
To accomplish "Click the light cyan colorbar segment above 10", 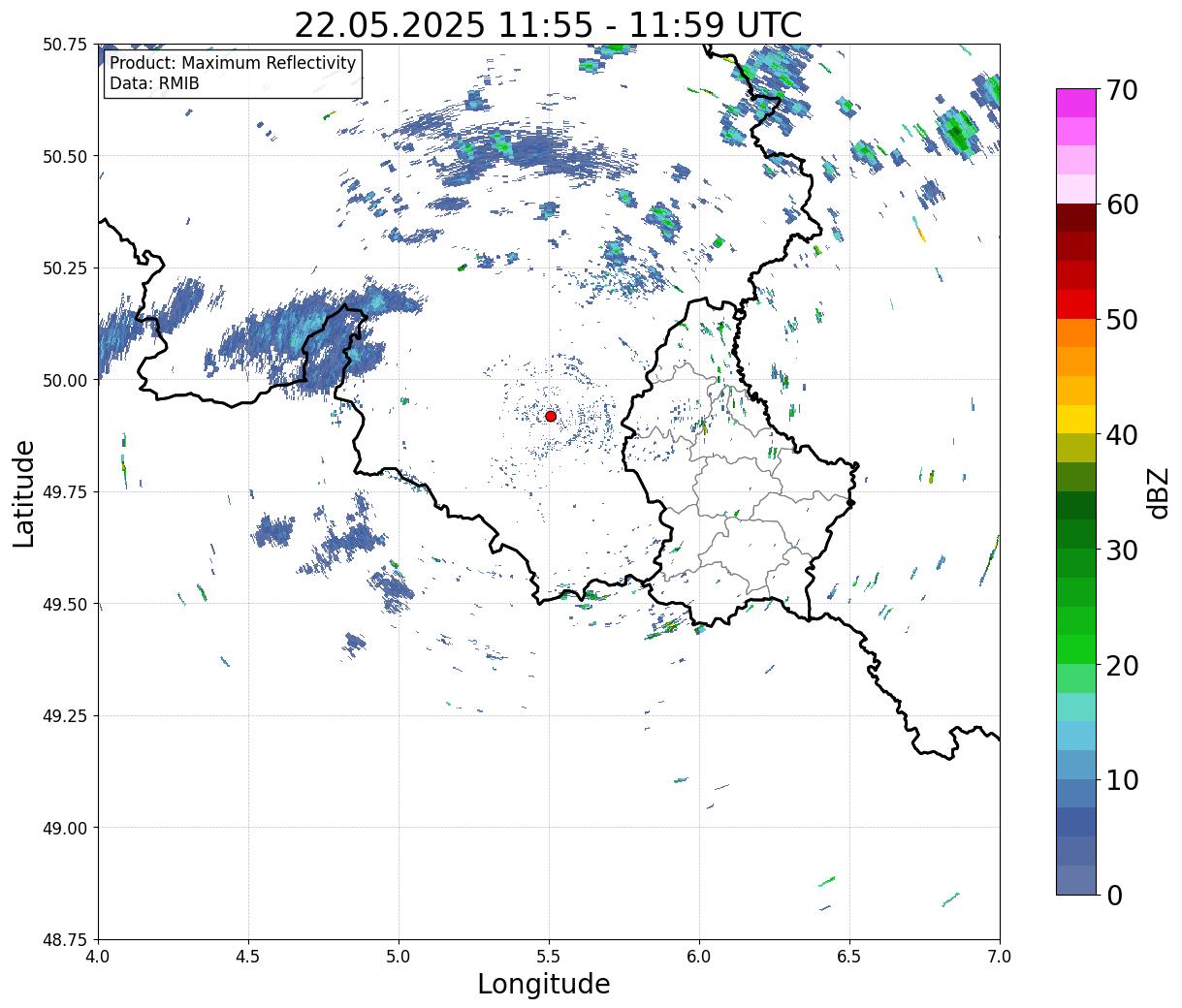I will click(1075, 736).
